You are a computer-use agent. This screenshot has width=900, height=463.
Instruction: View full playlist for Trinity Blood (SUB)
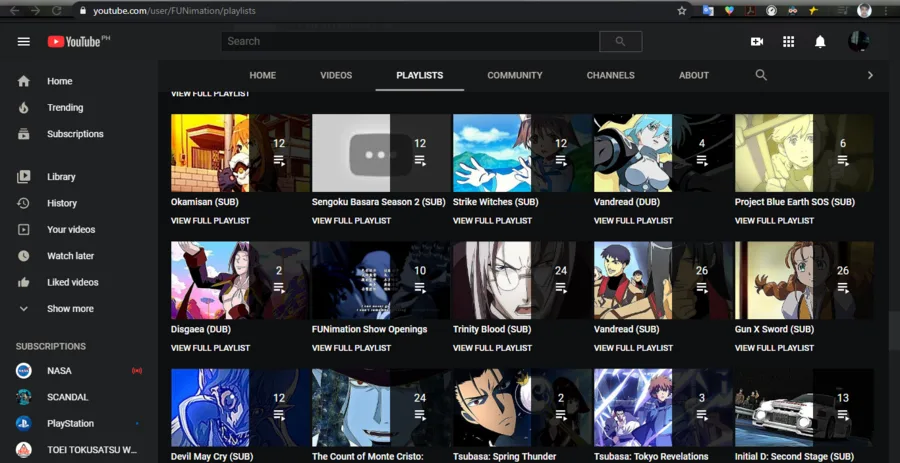pos(492,348)
